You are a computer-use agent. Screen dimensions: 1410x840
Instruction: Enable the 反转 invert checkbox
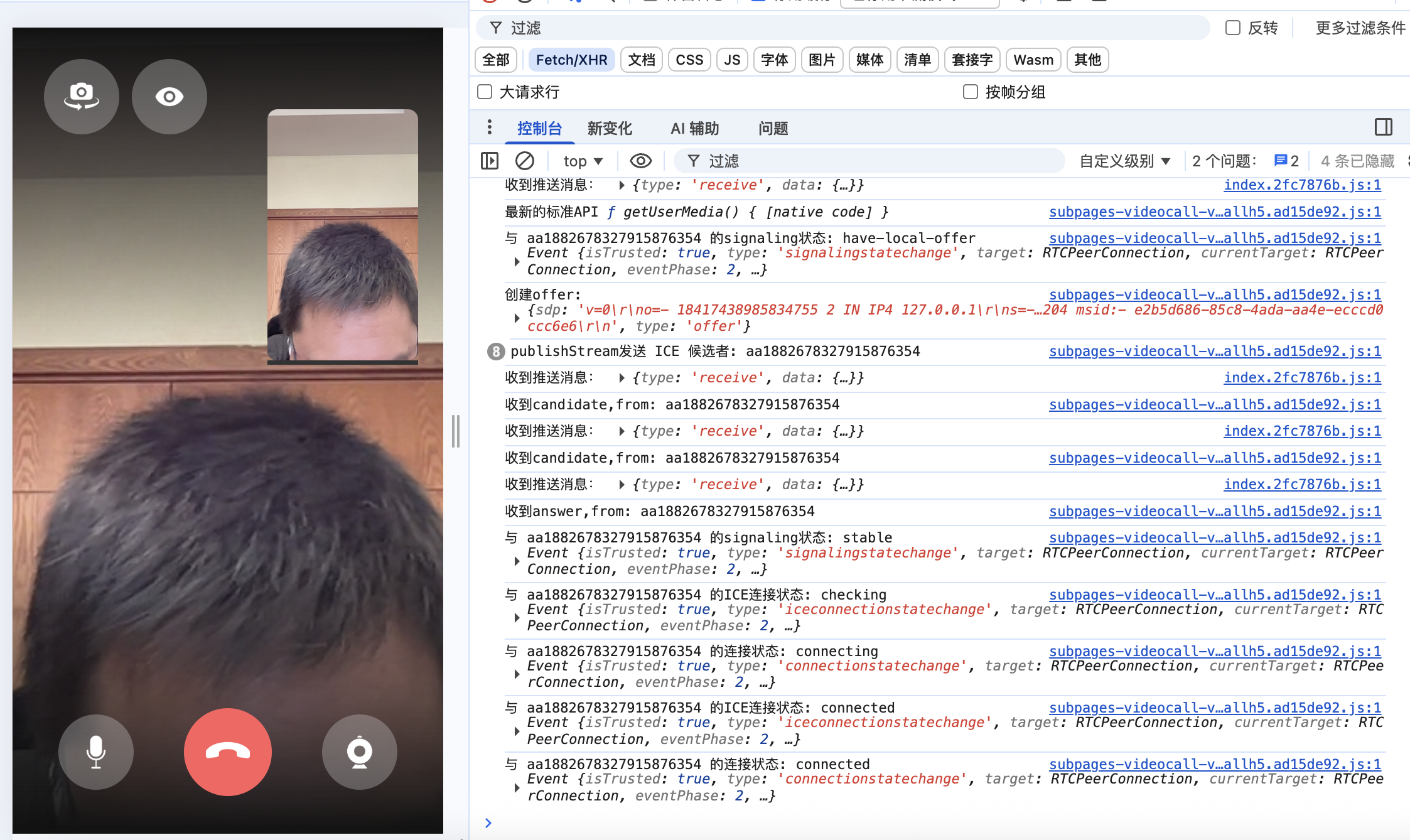coord(1233,28)
